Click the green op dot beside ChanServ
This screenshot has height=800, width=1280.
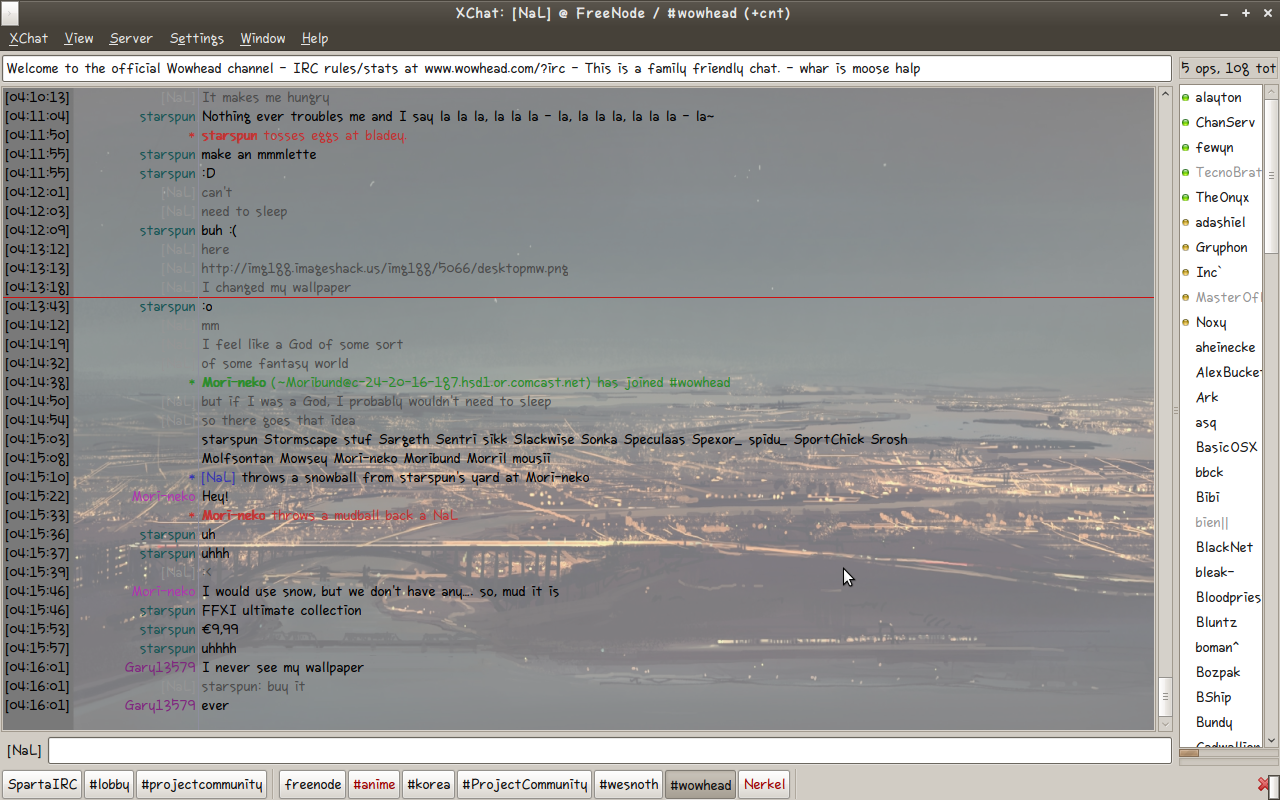coord(1186,122)
